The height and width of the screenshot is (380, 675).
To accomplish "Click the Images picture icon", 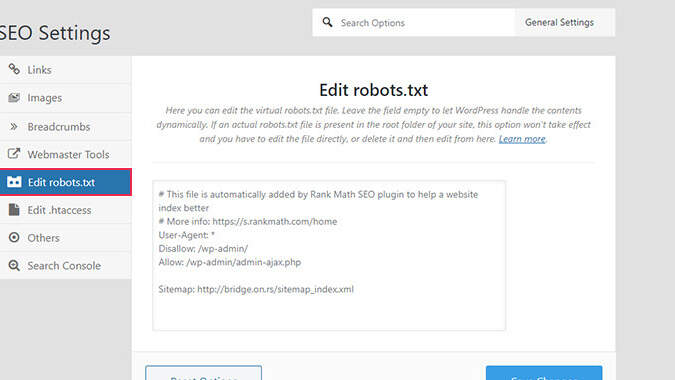I will 14,98.
